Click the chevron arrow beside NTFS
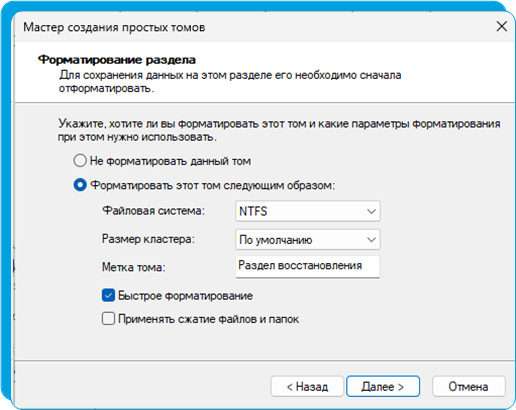 point(371,211)
